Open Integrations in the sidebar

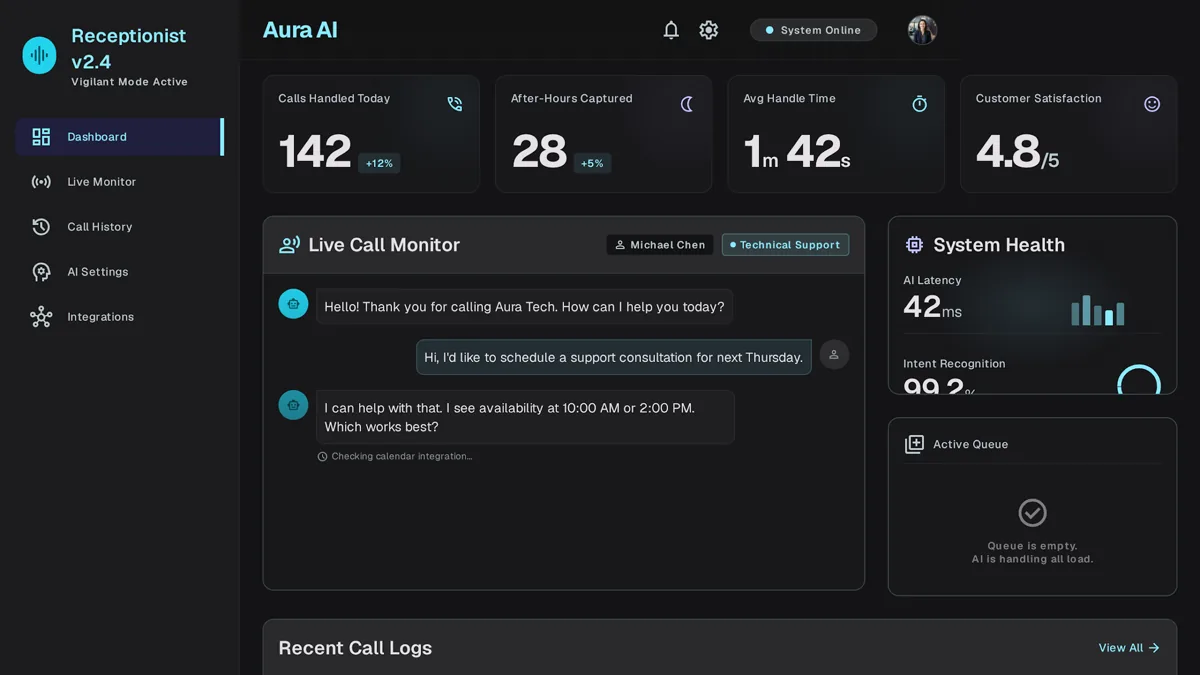119,317
